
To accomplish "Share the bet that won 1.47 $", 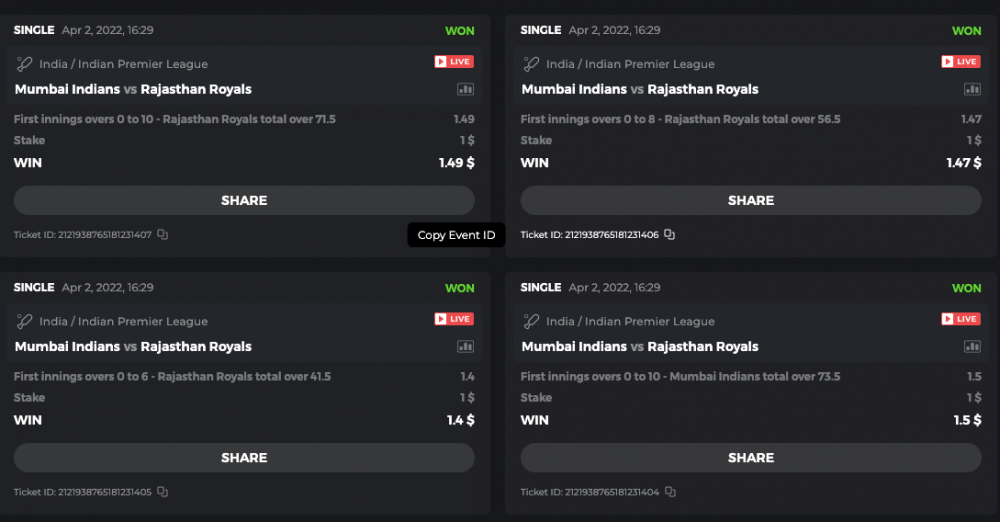I will pos(751,200).
